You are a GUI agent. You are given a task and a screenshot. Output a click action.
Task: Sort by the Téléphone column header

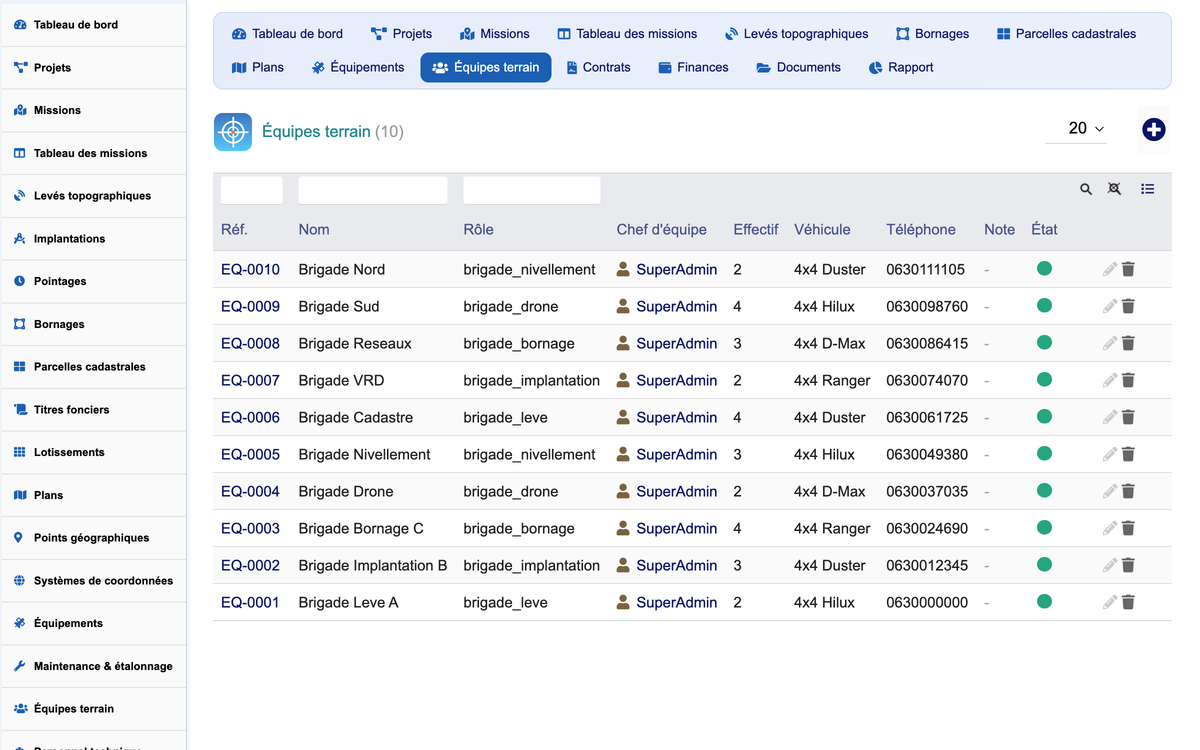pyautogui.click(x=921, y=230)
